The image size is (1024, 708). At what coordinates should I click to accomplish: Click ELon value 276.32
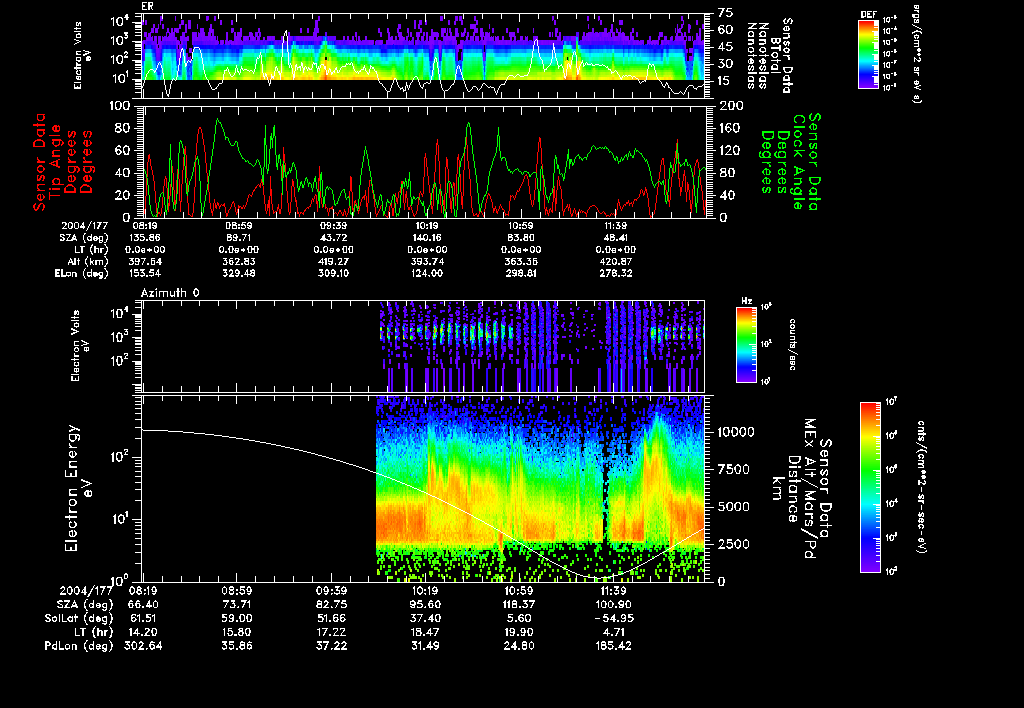[615, 273]
